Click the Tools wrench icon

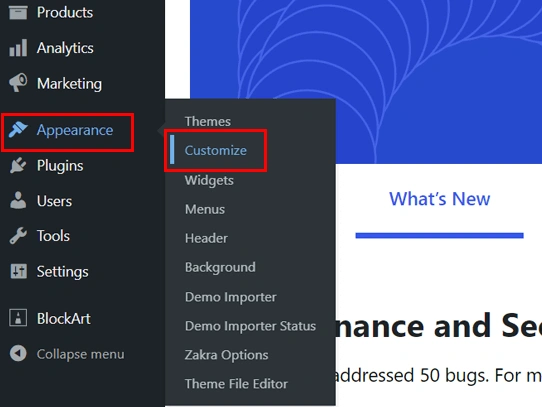pyautogui.click(x=18, y=236)
